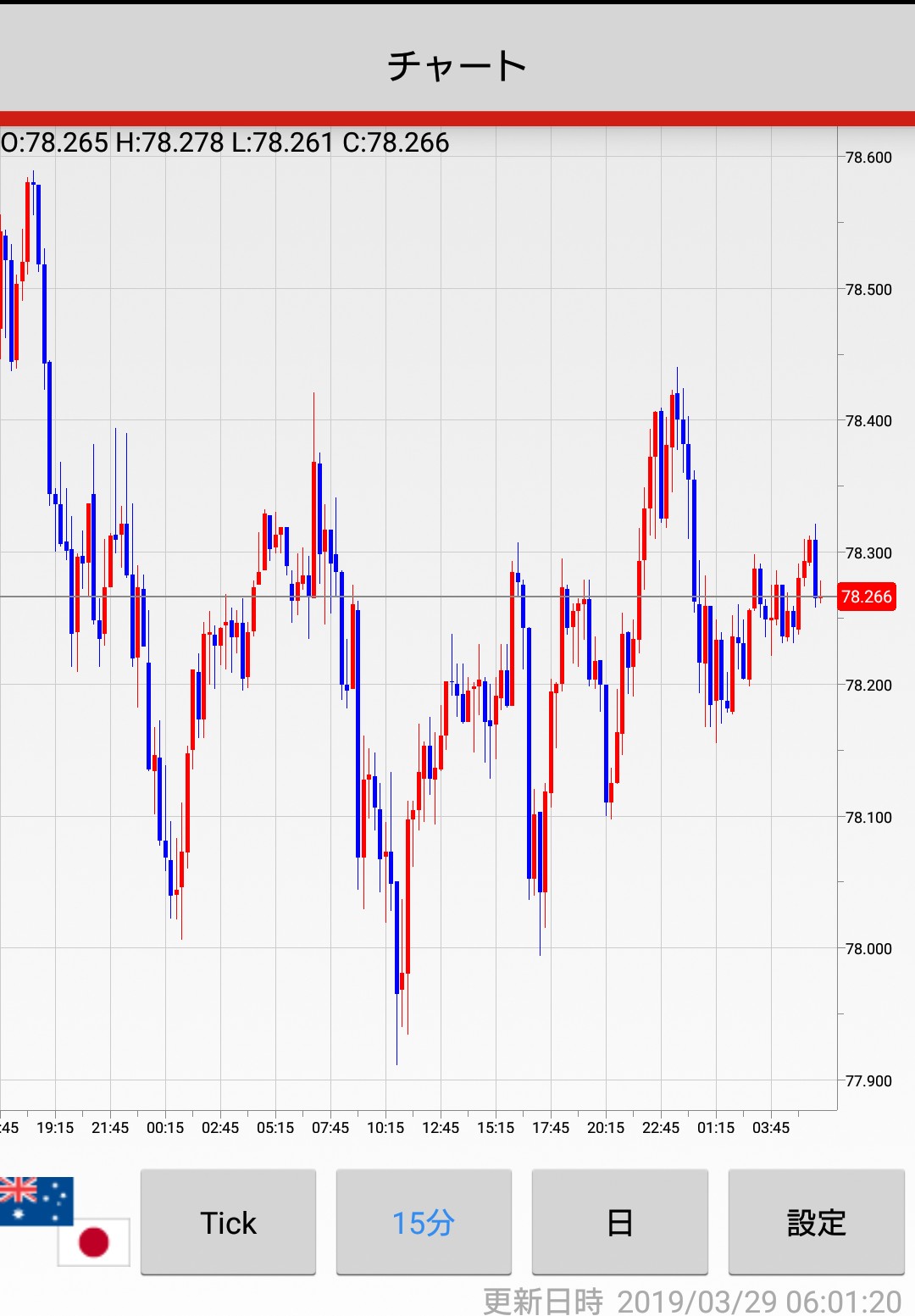
Task: Switch to the Tick chart
Action: tap(228, 1222)
